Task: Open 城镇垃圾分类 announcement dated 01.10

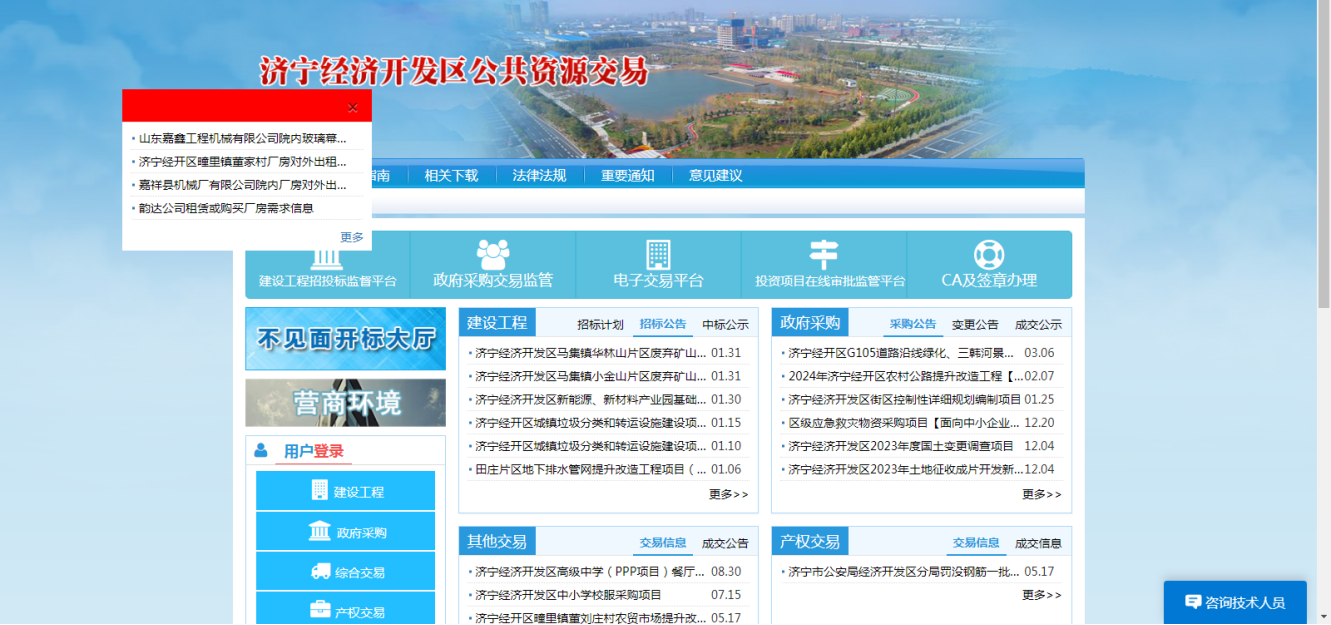Action: point(591,446)
